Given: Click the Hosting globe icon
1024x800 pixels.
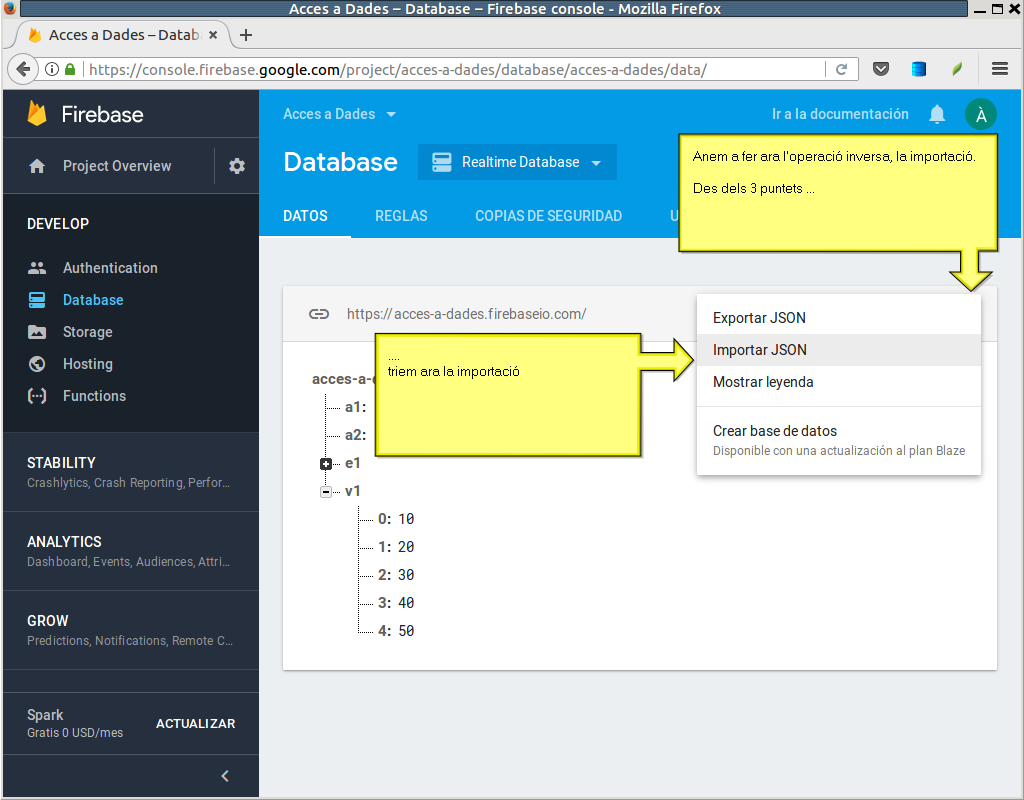Looking at the screenshot, I should 37,364.
